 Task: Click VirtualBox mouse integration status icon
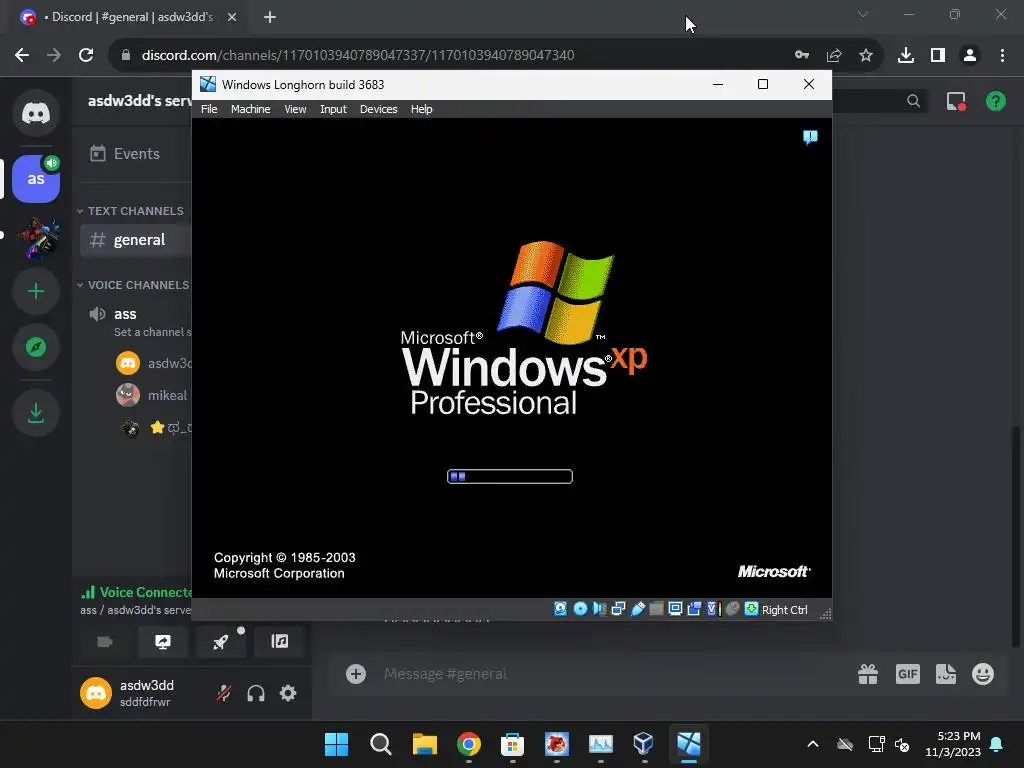coord(732,609)
